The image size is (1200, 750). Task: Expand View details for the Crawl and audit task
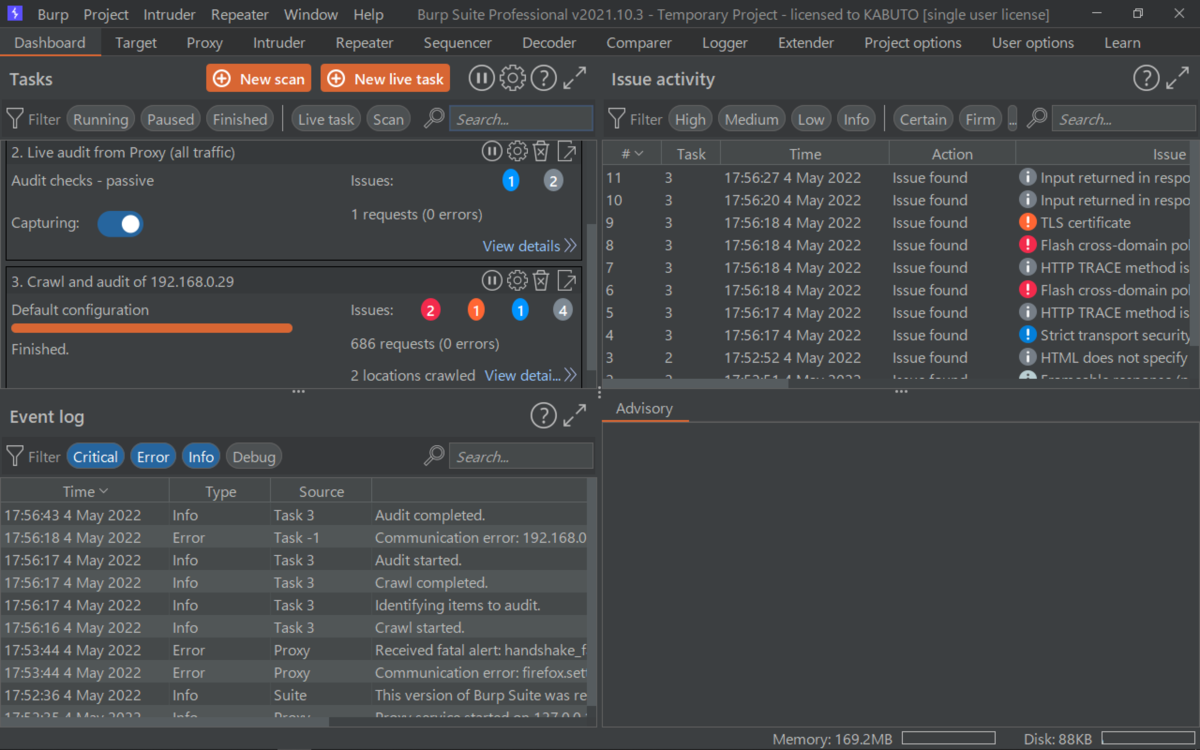530,375
